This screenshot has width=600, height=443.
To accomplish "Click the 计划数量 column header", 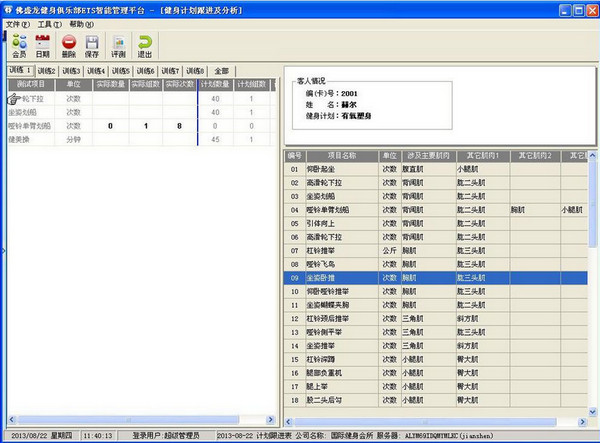I will [215, 85].
